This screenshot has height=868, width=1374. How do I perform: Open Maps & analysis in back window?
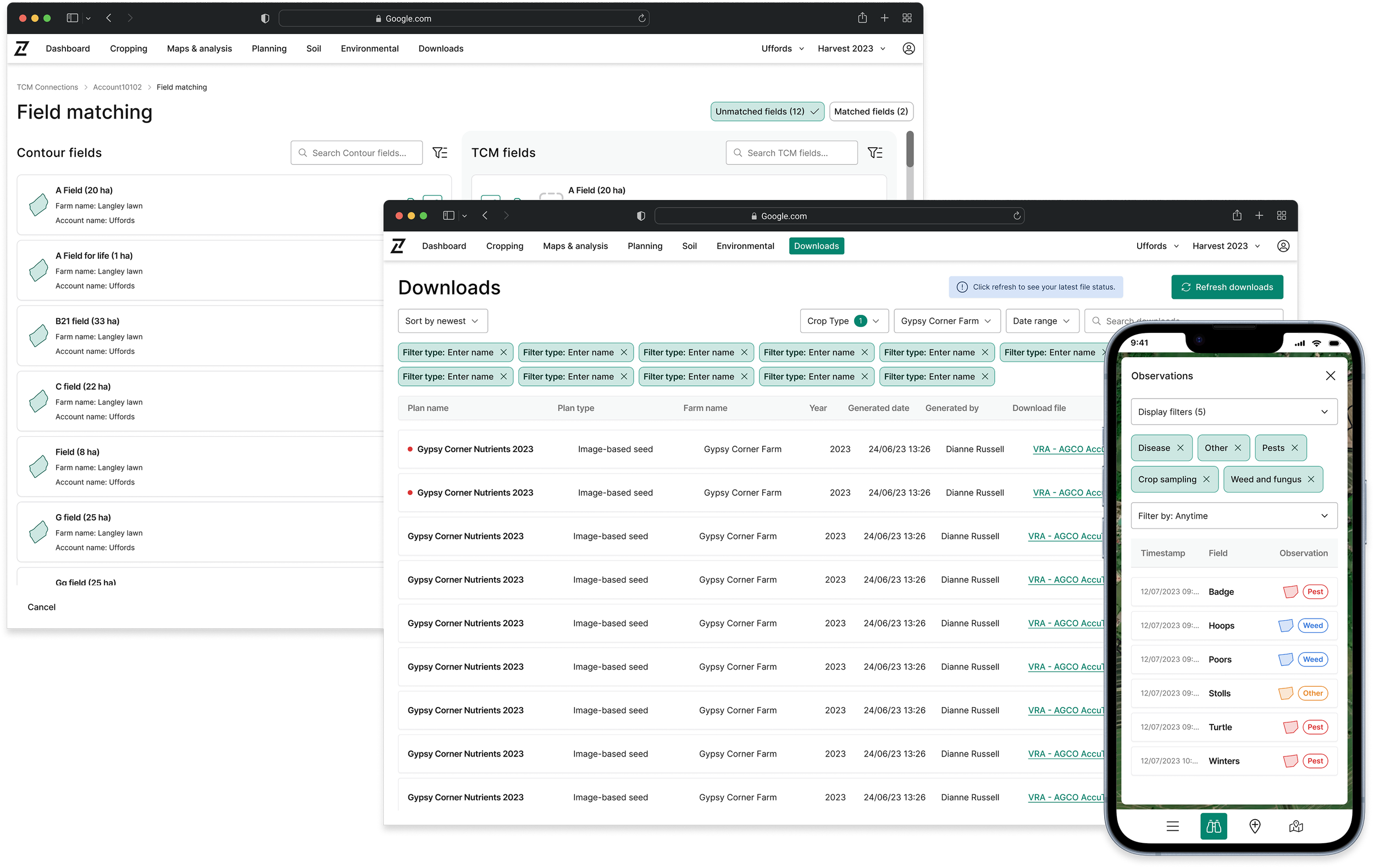coord(199,48)
